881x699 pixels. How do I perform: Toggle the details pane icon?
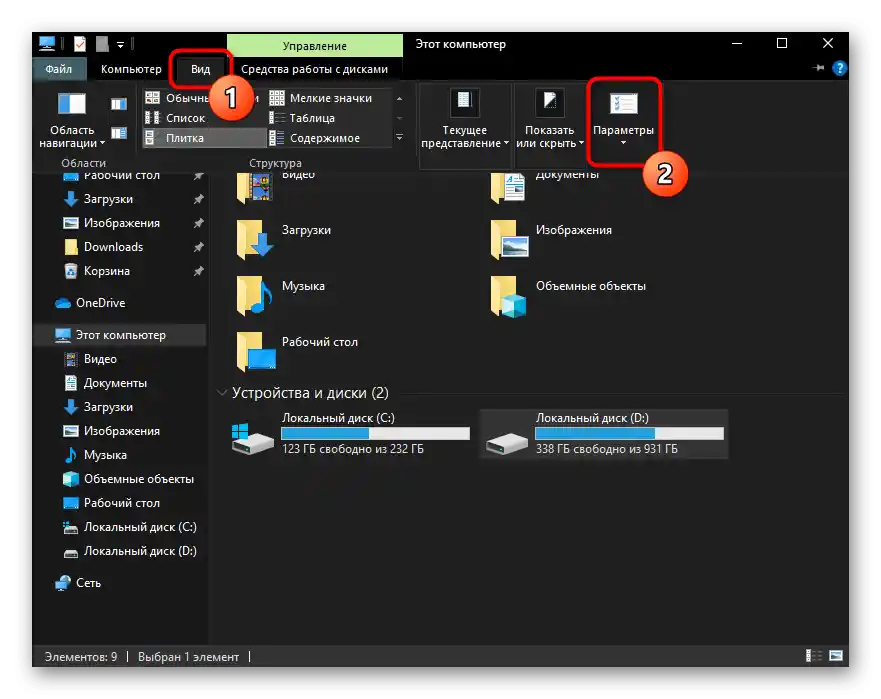[119, 133]
